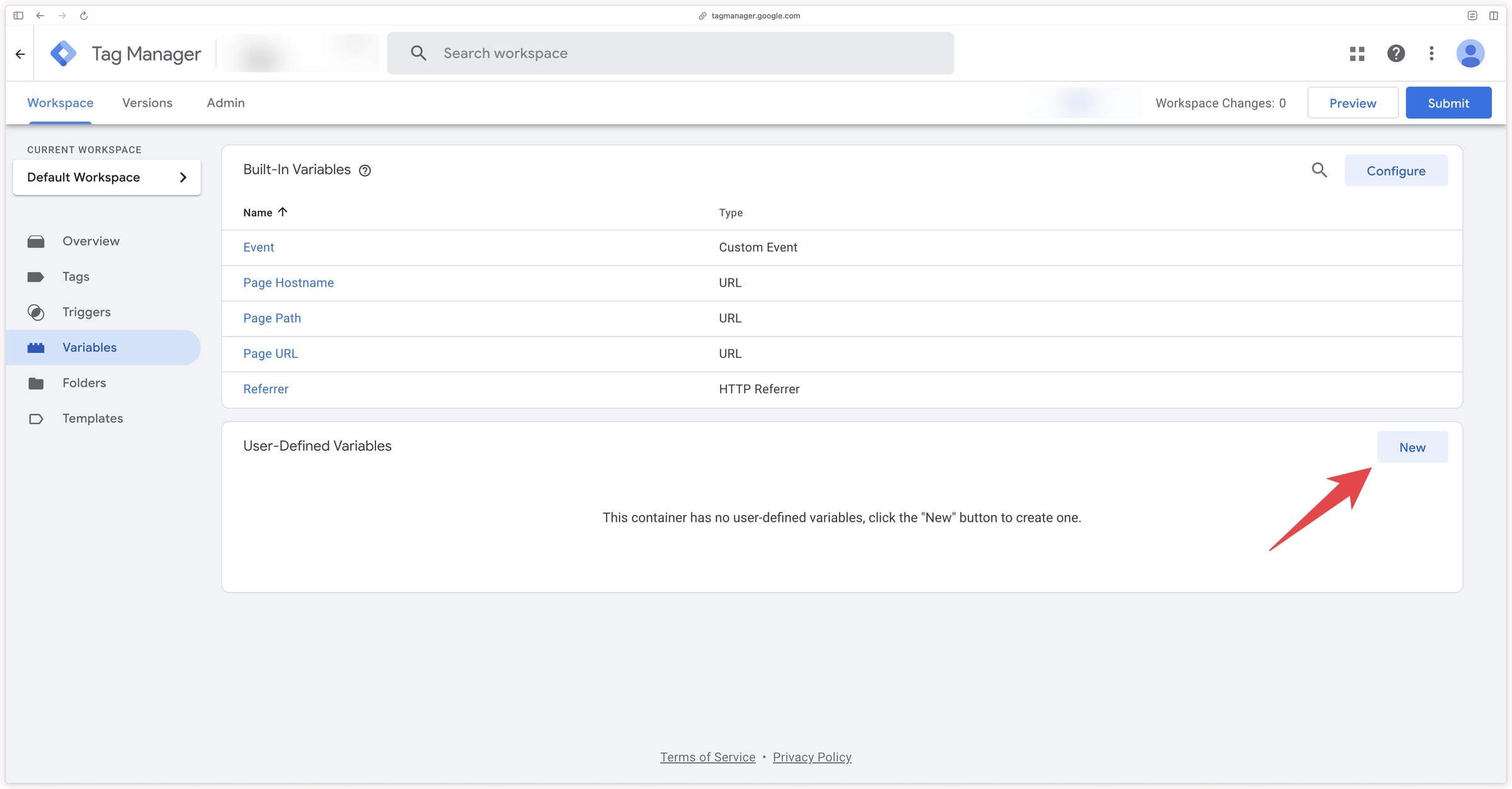The image size is (1512, 789).
Task: Click the Built-In Variables help icon
Action: 365,170
